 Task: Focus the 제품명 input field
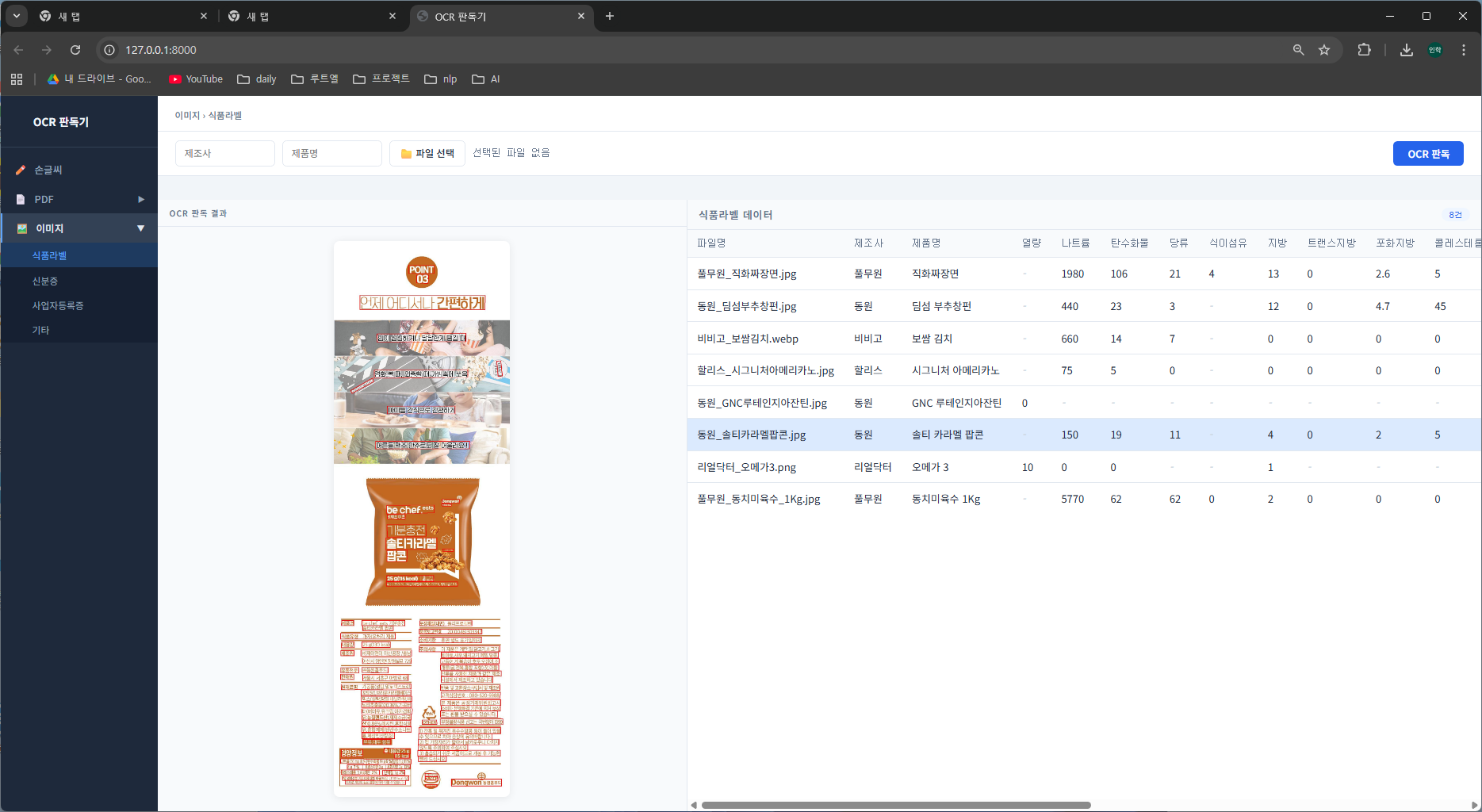tap(332, 153)
